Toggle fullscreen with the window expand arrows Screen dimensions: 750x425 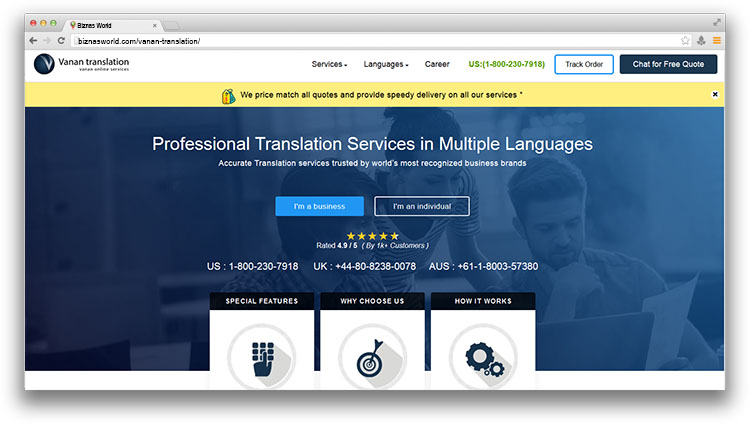click(717, 22)
